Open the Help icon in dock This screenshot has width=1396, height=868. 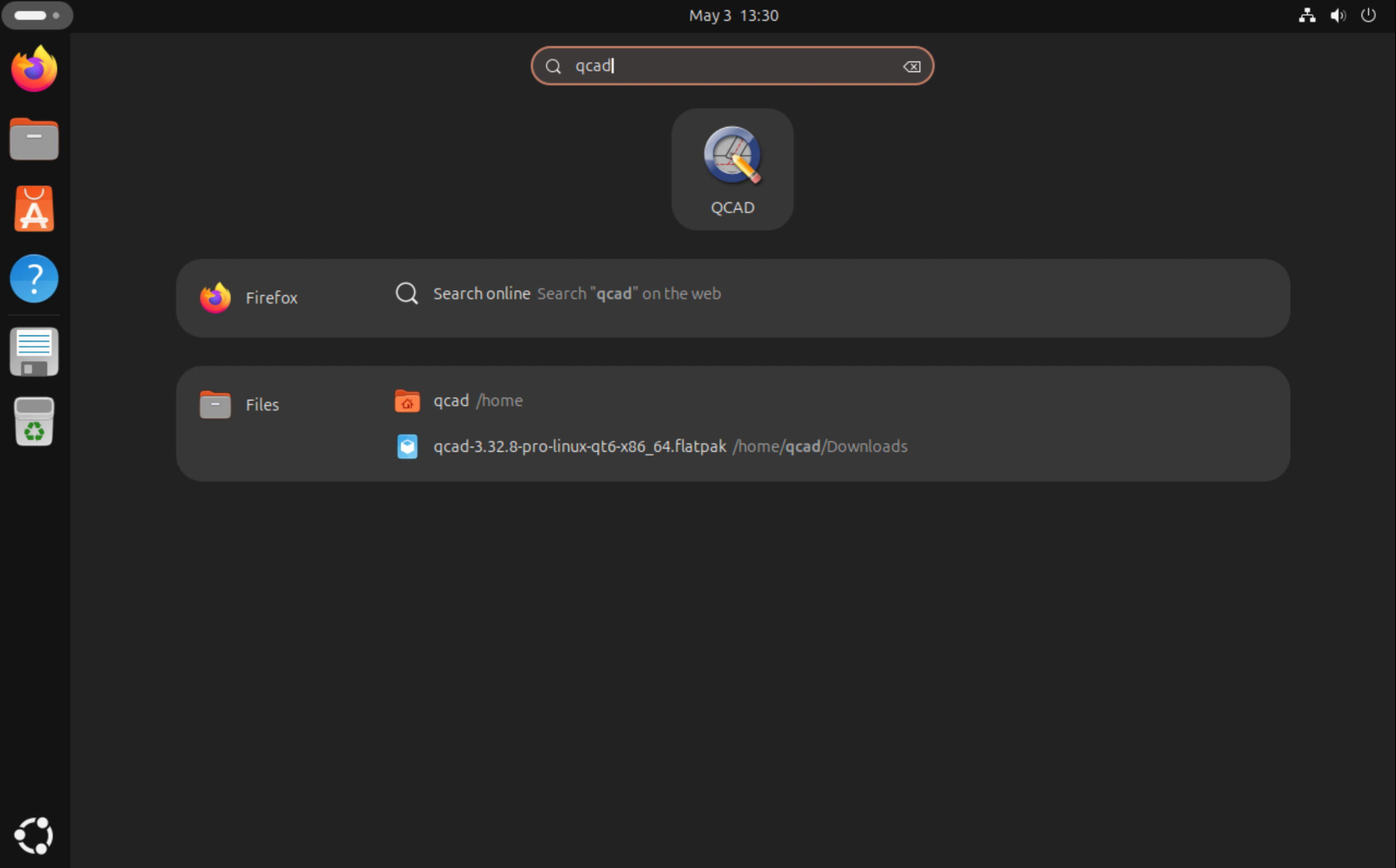(x=34, y=279)
